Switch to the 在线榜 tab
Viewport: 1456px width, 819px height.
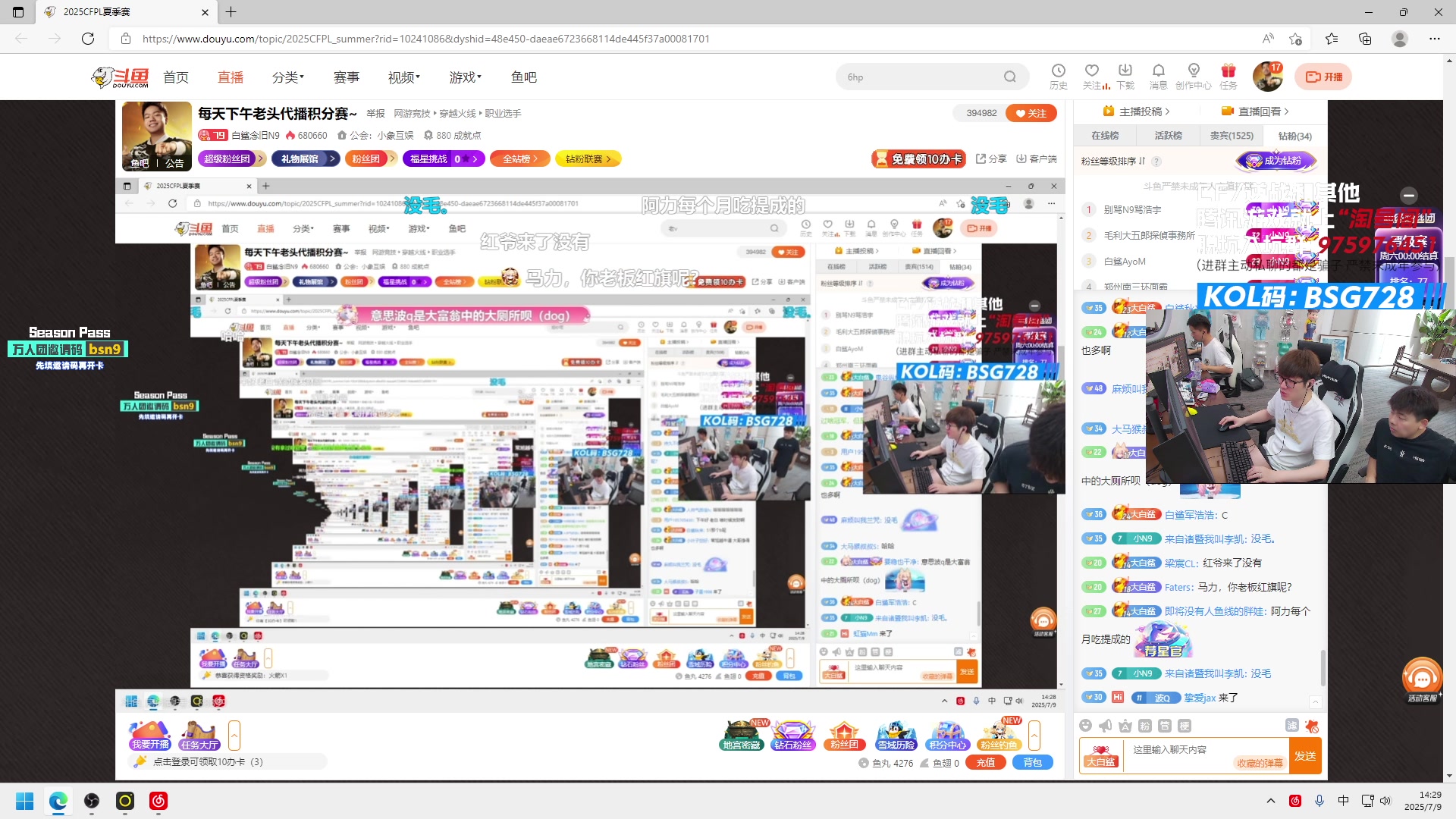click(x=1105, y=136)
